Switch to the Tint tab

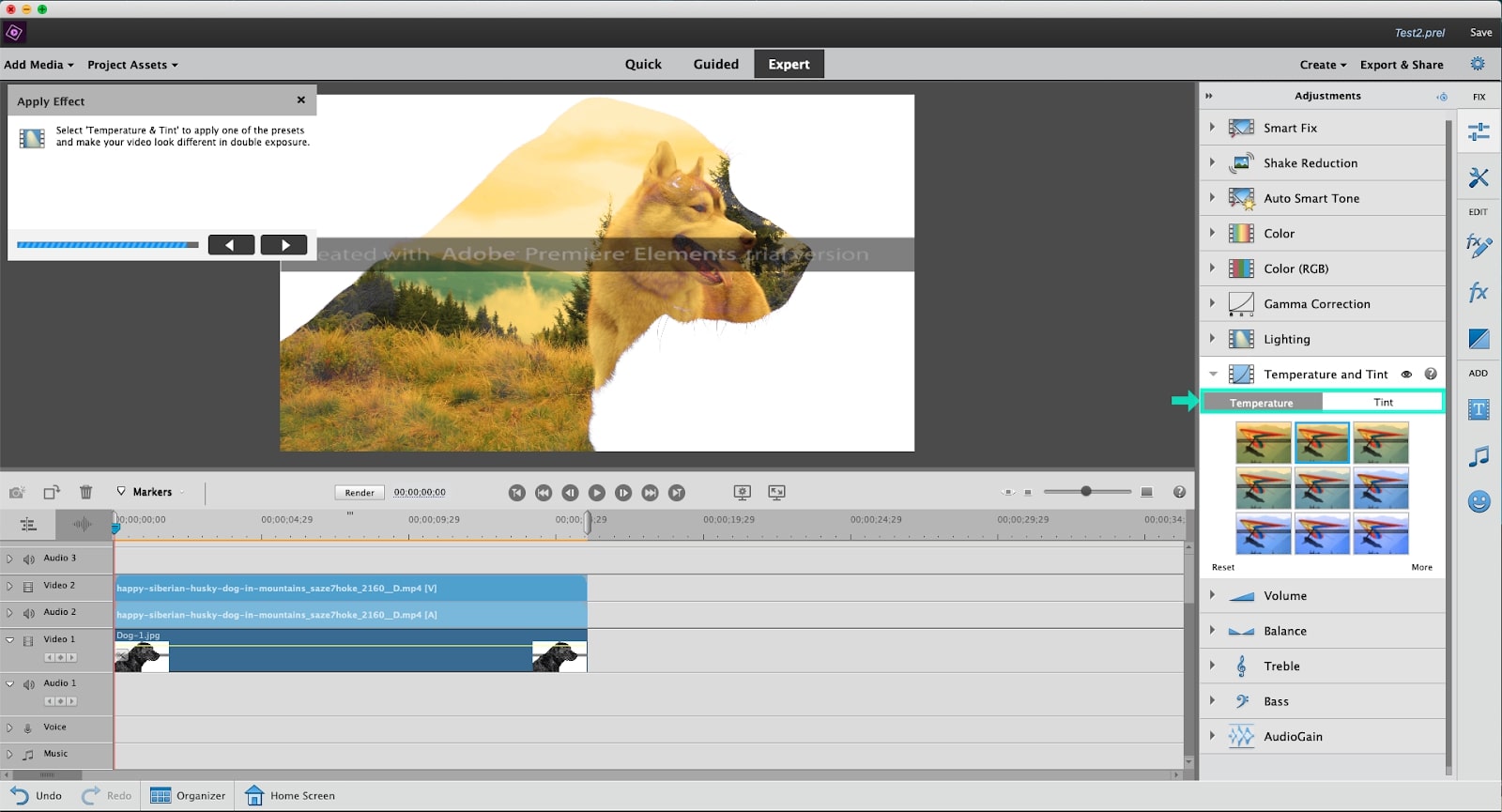coord(1383,402)
